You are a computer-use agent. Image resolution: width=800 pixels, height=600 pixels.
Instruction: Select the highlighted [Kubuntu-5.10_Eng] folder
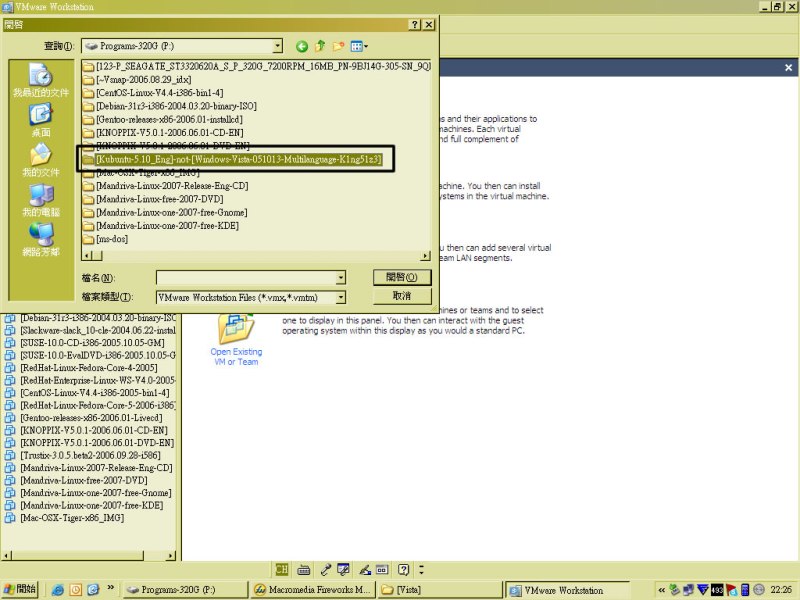coord(232,159)
